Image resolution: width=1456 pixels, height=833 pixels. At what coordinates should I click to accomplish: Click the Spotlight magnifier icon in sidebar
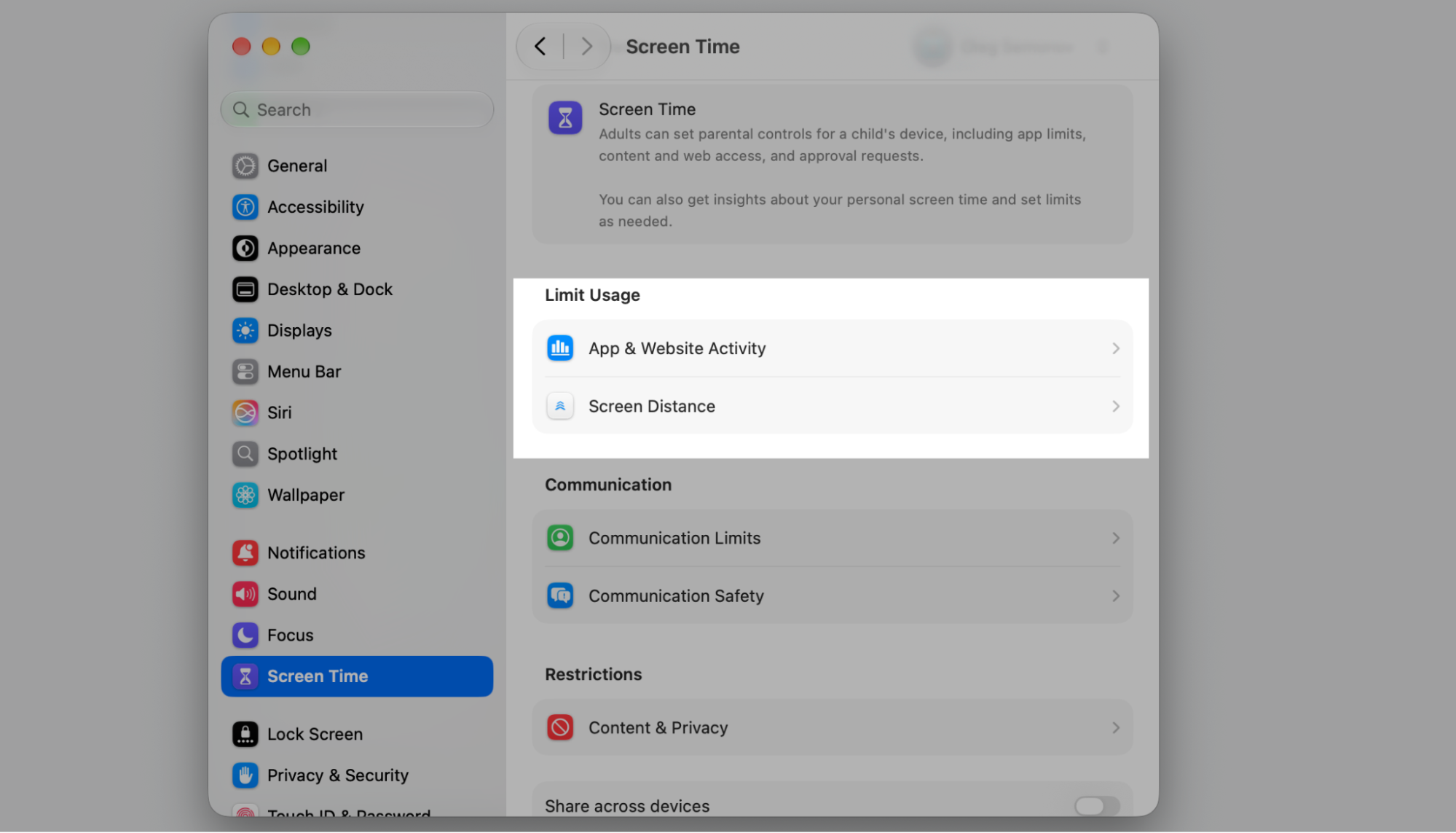click(x=245, y=454)
